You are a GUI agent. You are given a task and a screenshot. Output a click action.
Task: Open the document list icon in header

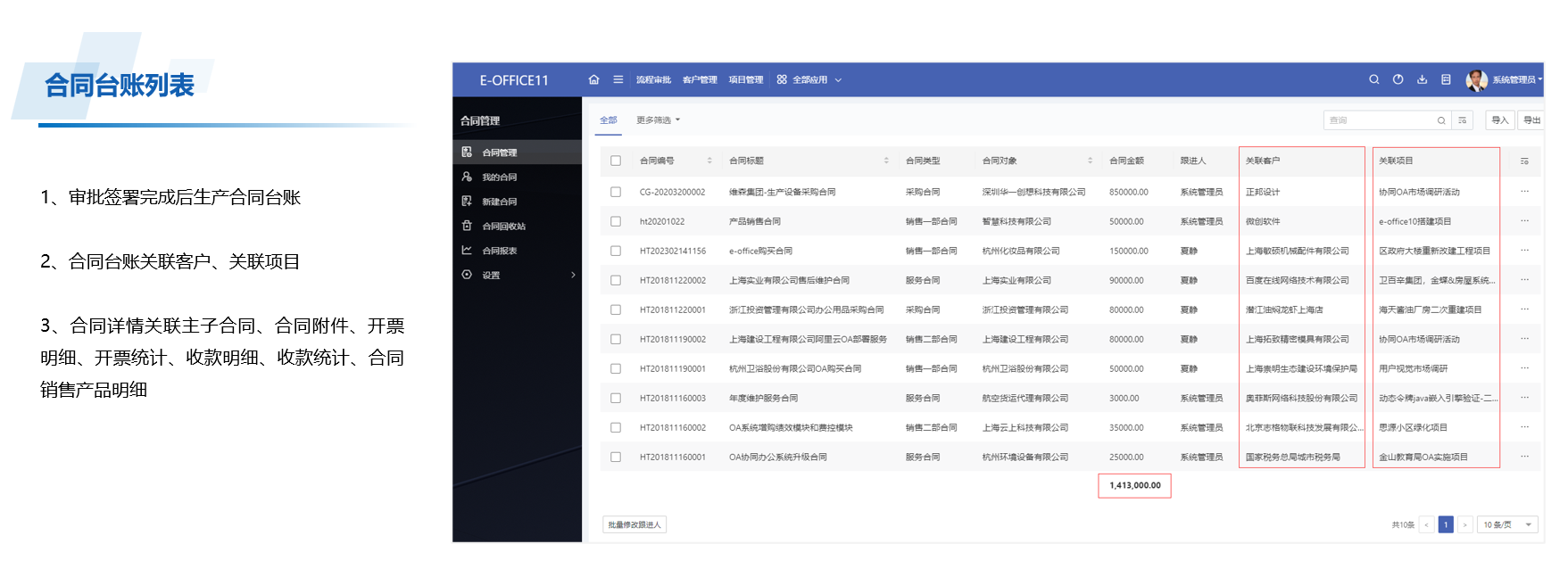click(x=1446, y=79)
